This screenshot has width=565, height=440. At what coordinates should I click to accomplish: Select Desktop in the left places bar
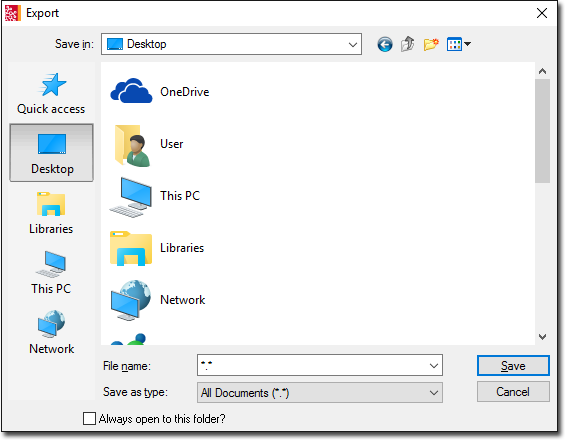click(x=51, y=153)
